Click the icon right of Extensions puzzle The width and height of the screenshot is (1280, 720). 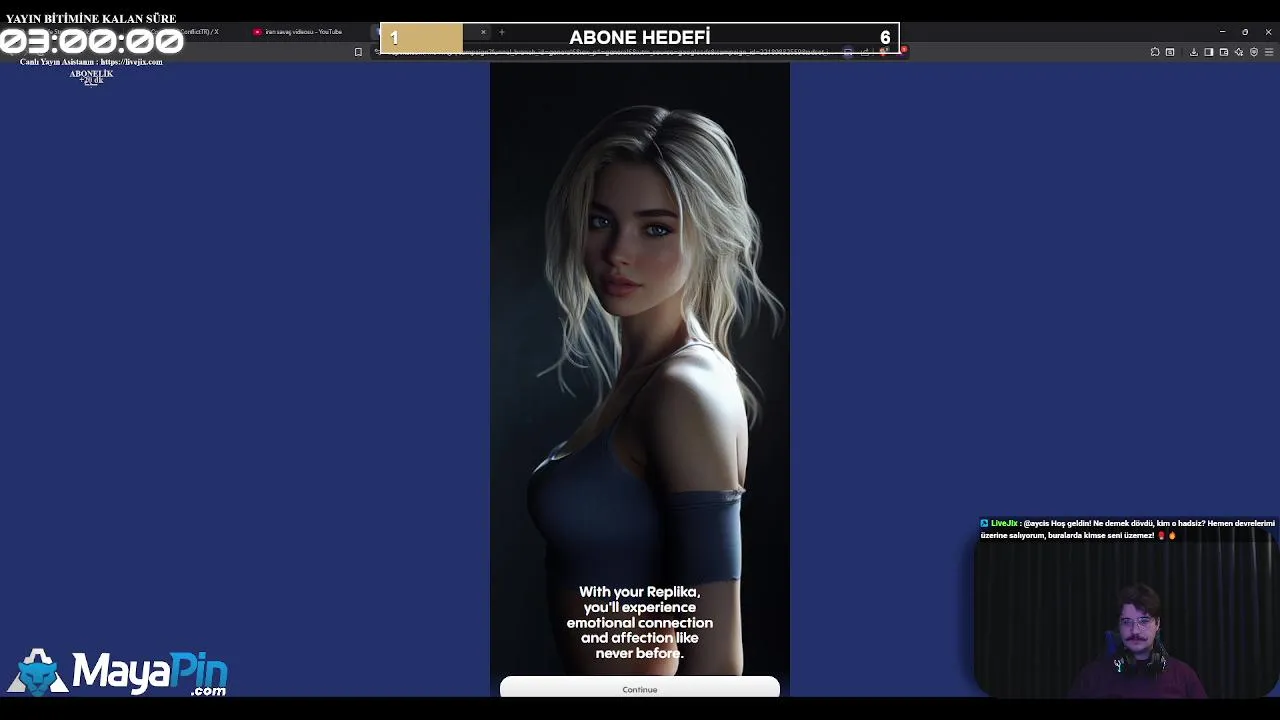1170,52
